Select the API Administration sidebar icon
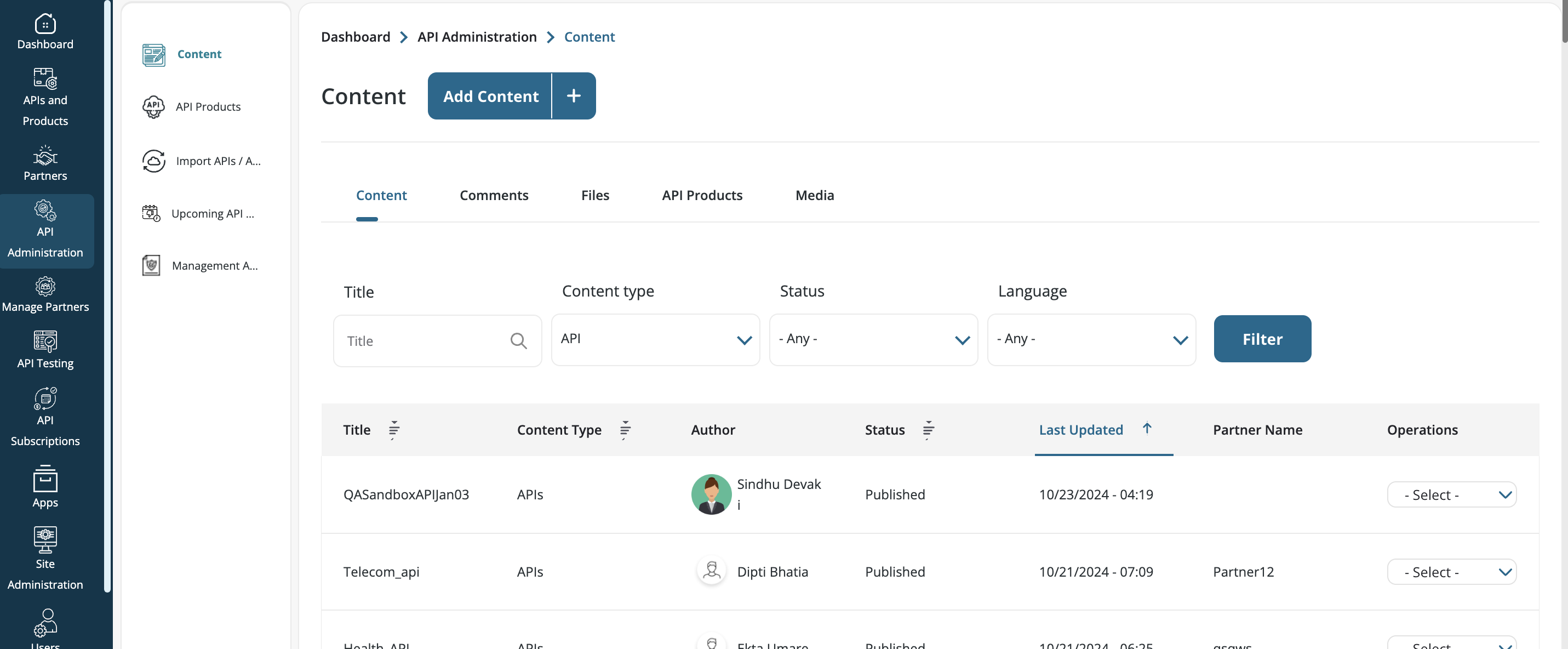The height and width of the screenshot is (649, 1568). tap(45, 210)
